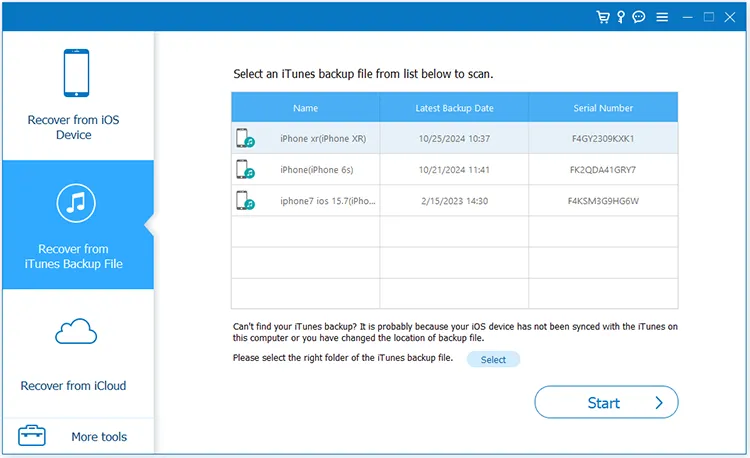Screen dimensions: 750x458
Task: Select Recover from iOS Device mode
Action: (73, 96)
